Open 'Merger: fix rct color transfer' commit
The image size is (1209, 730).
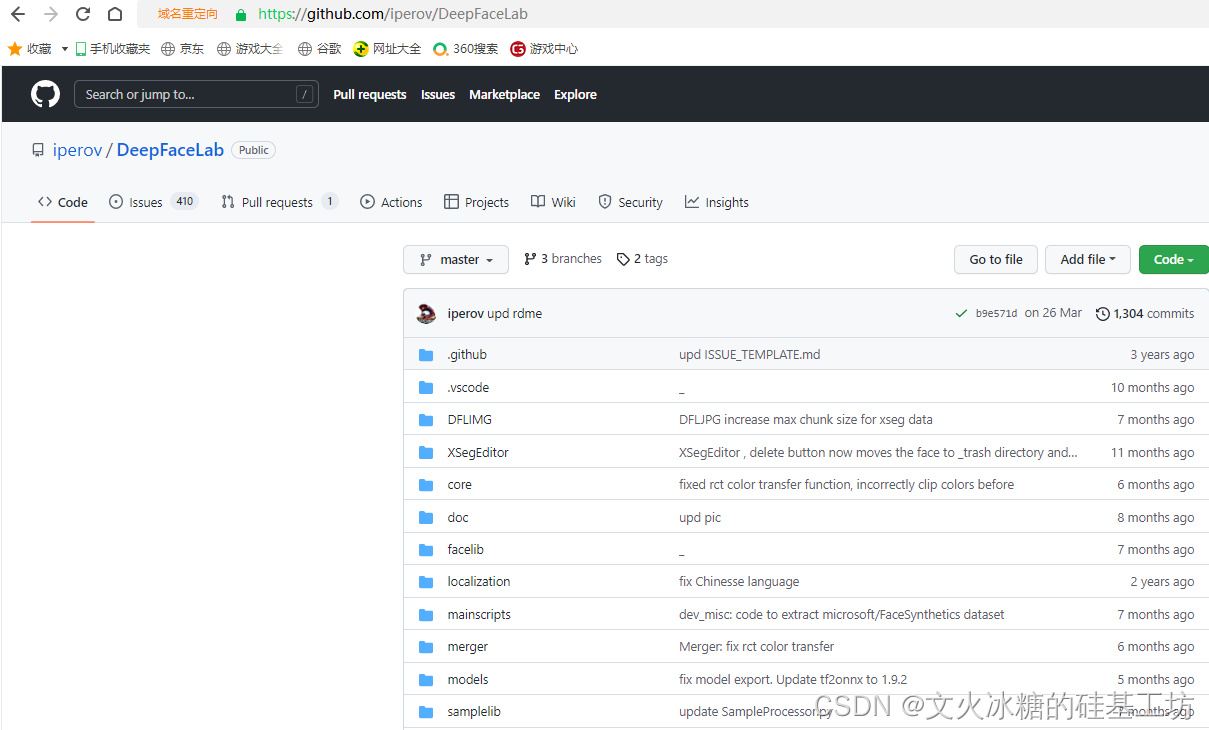pos(756,647)
